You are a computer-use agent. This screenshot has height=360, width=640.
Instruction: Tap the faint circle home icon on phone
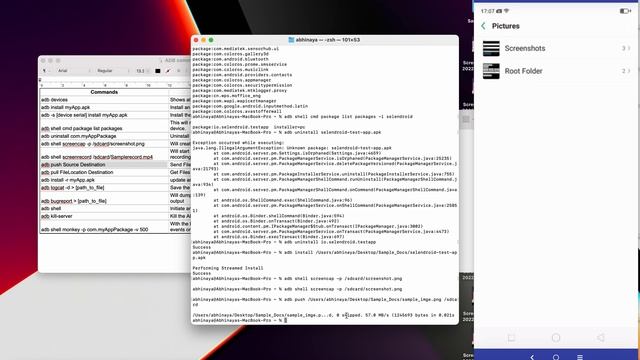pyautogui.click(x=556, y=338)
